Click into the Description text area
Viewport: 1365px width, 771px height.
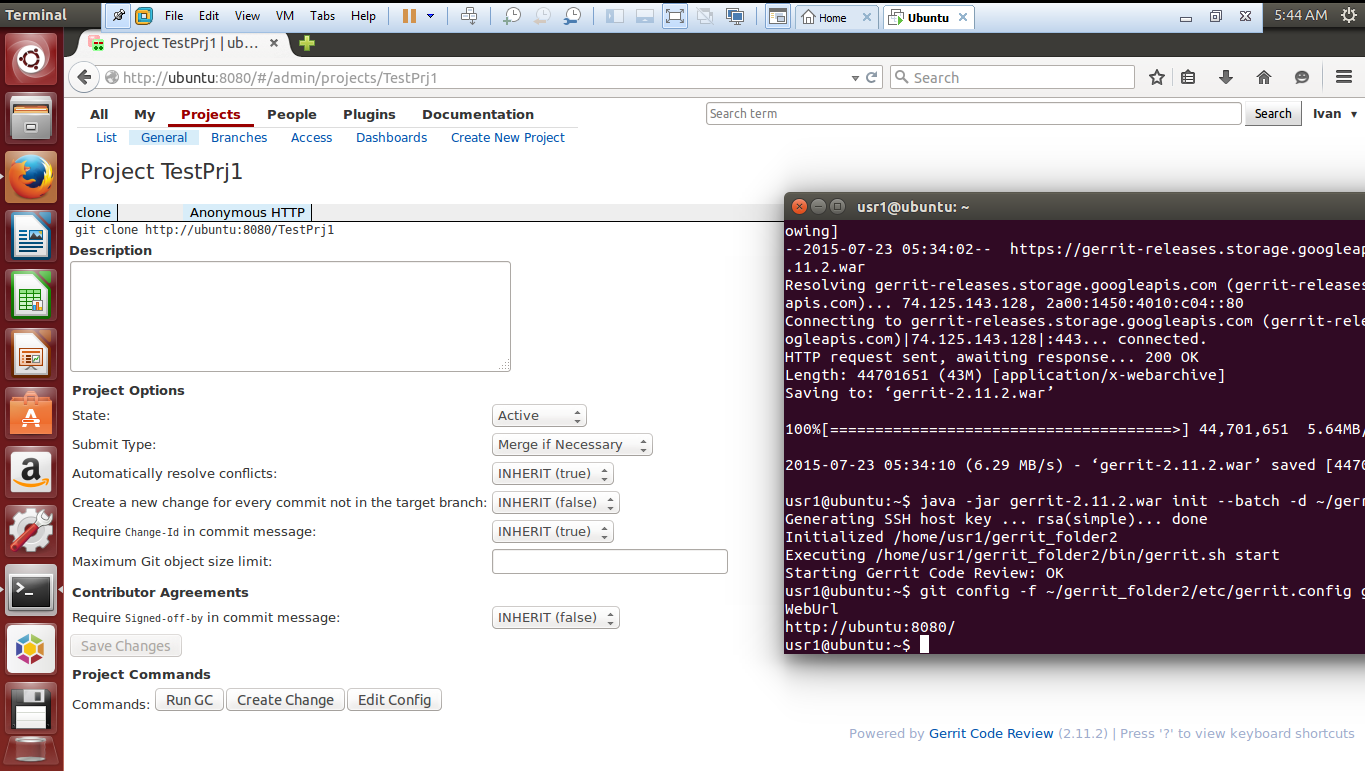(290, 316)
